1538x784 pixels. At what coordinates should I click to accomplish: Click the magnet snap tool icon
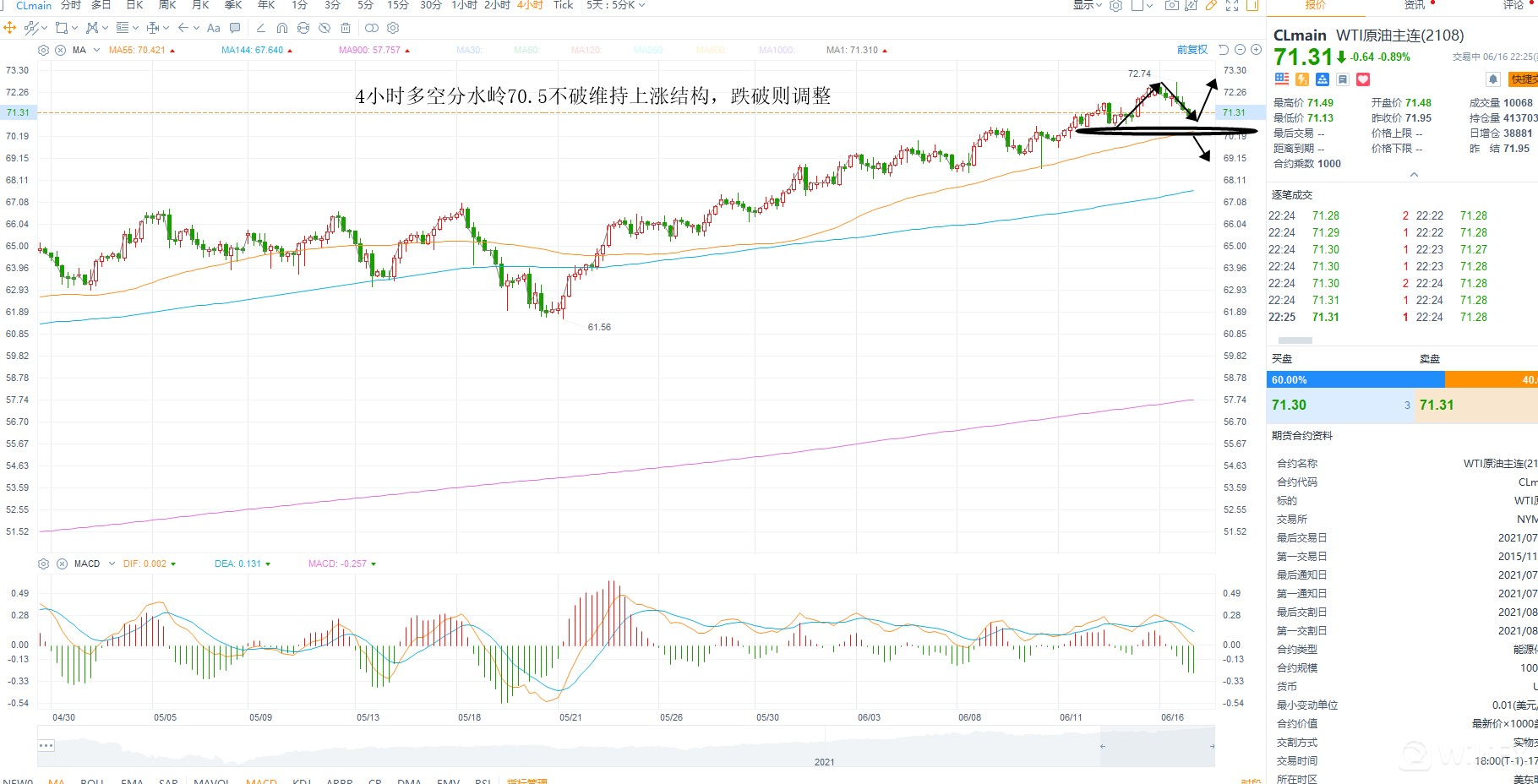tap(282, 28)
